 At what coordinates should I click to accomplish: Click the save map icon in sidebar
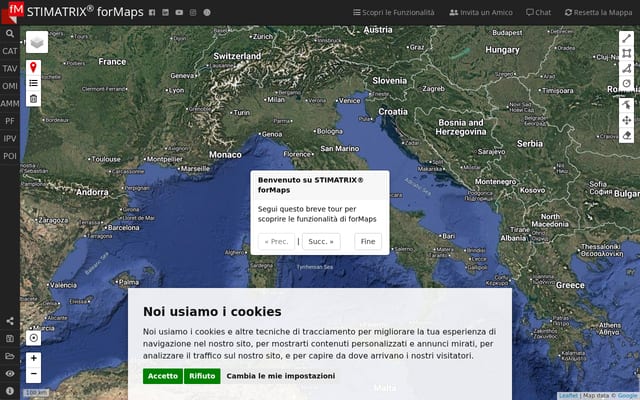pyautogui.click(x=10, y=338)
